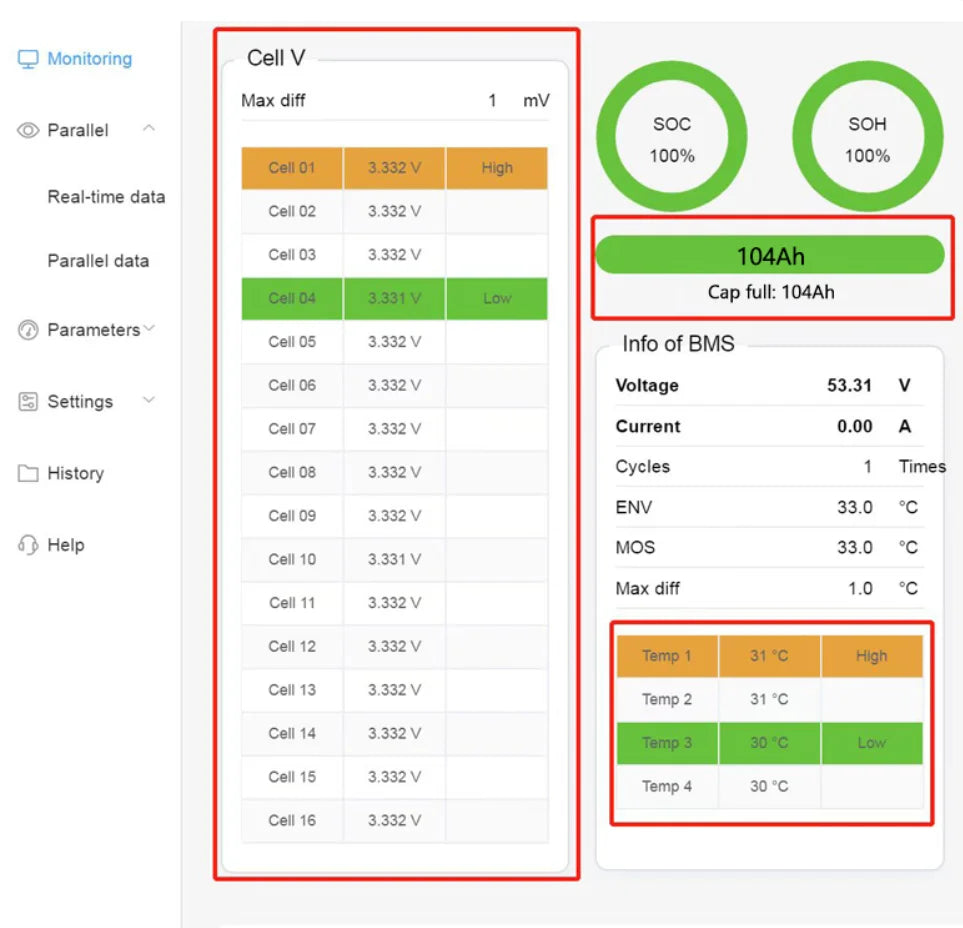The image size is (963, 928).
Task: Expand the Settings menu chevron
Action: tap(149, 401)
